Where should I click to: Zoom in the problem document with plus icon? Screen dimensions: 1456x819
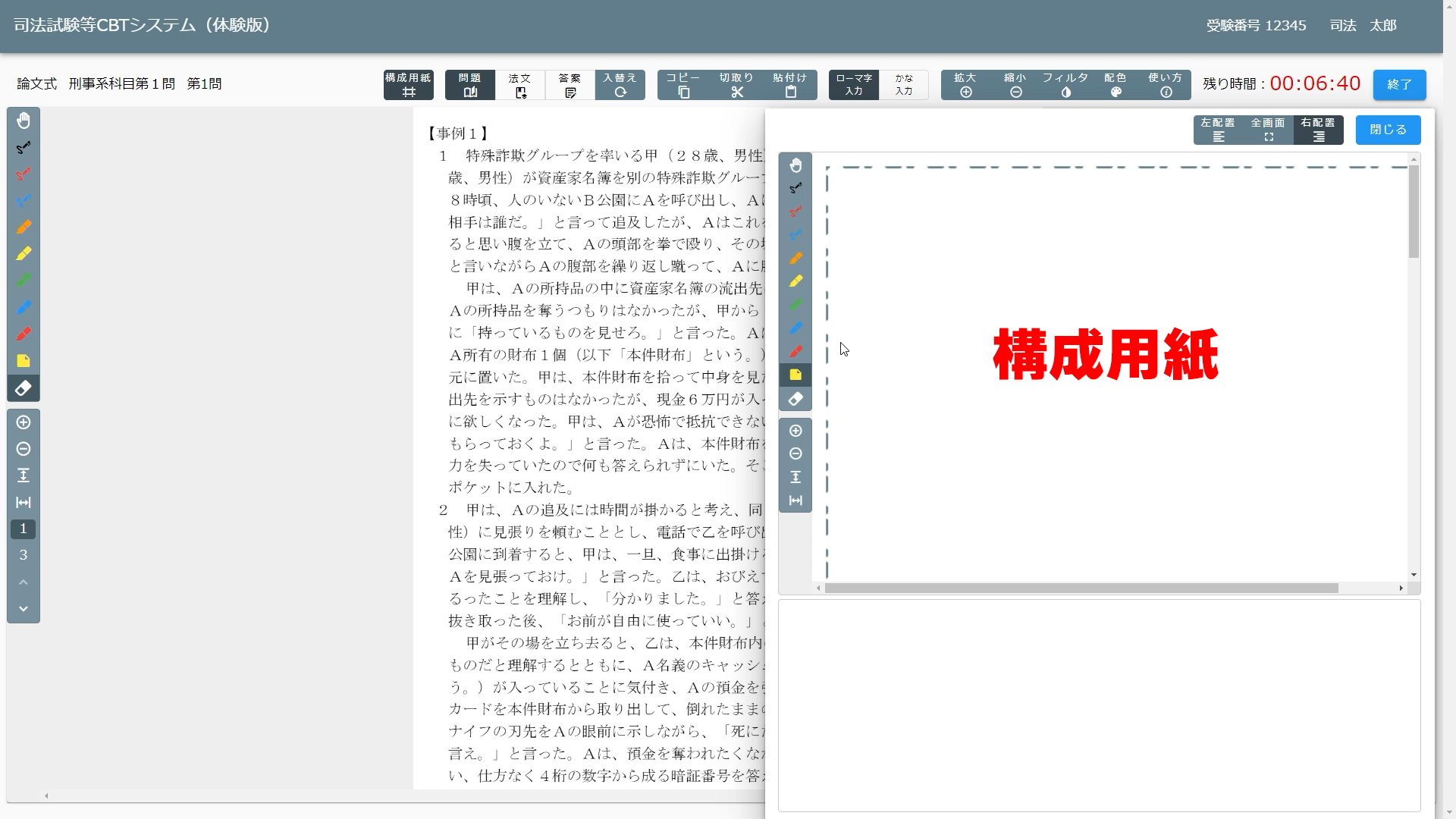click(24, 422)
